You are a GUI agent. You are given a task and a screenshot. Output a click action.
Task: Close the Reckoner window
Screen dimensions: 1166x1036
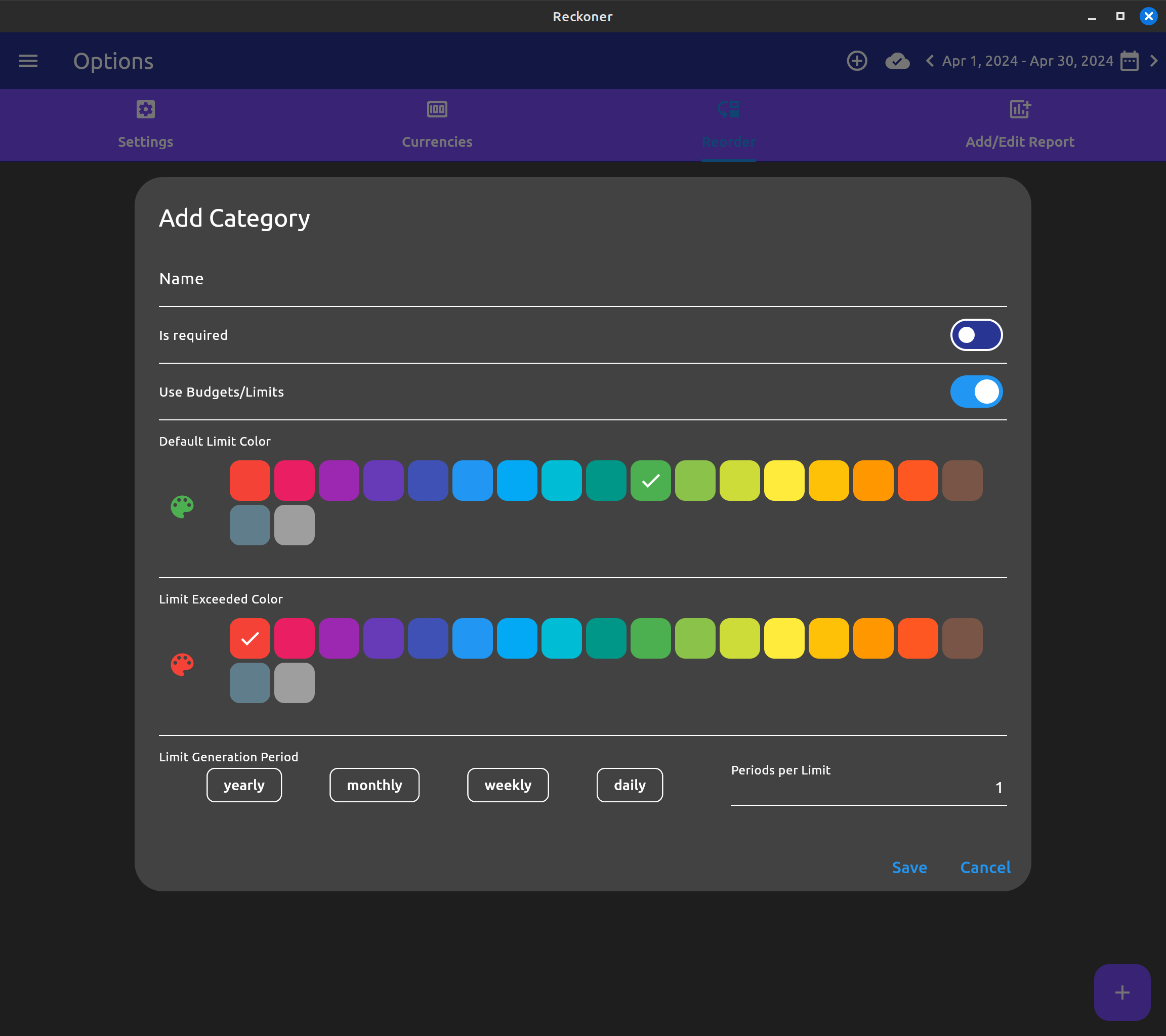click(x=1148, y=17)
